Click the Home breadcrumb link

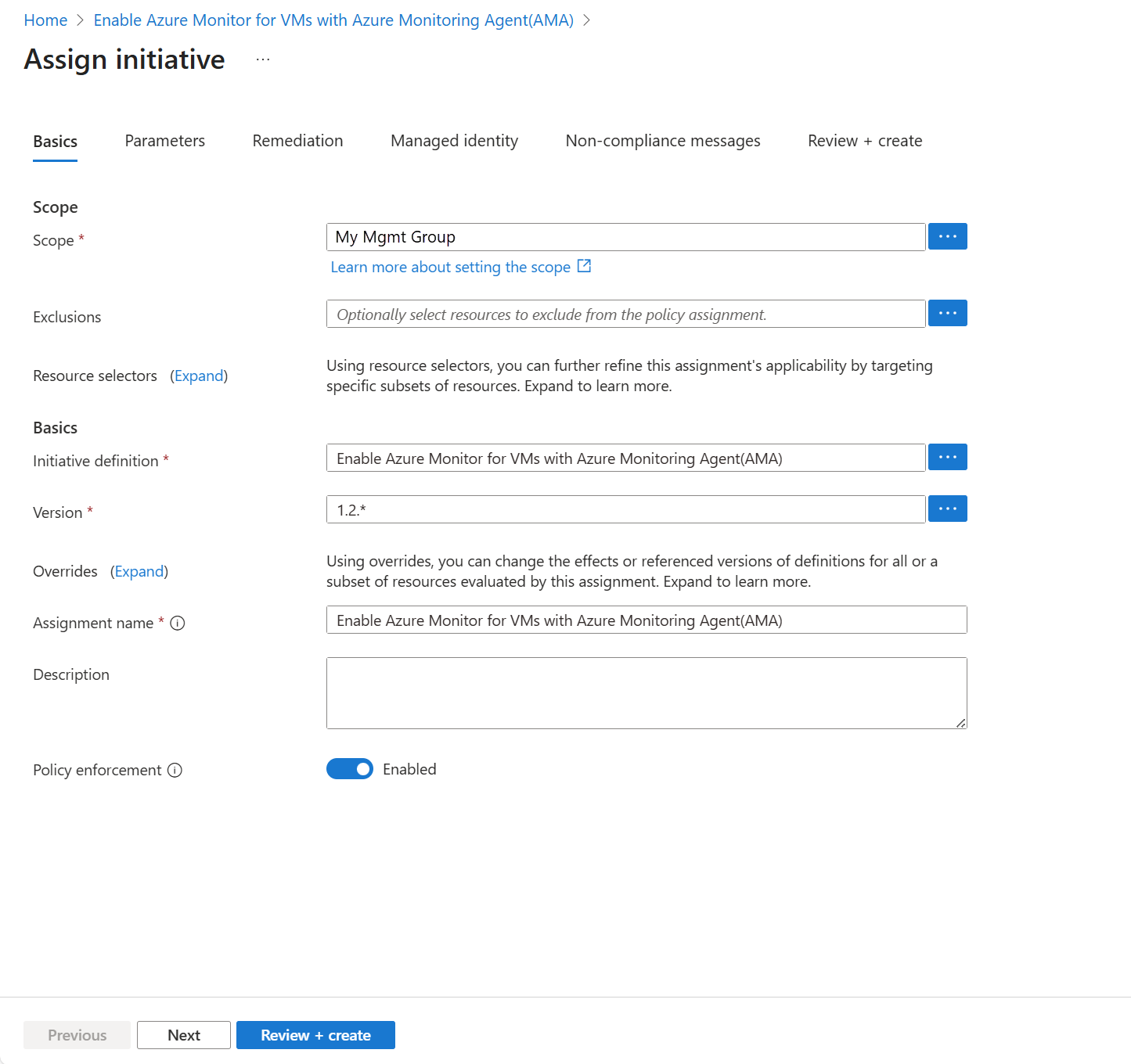coord(45,20)
